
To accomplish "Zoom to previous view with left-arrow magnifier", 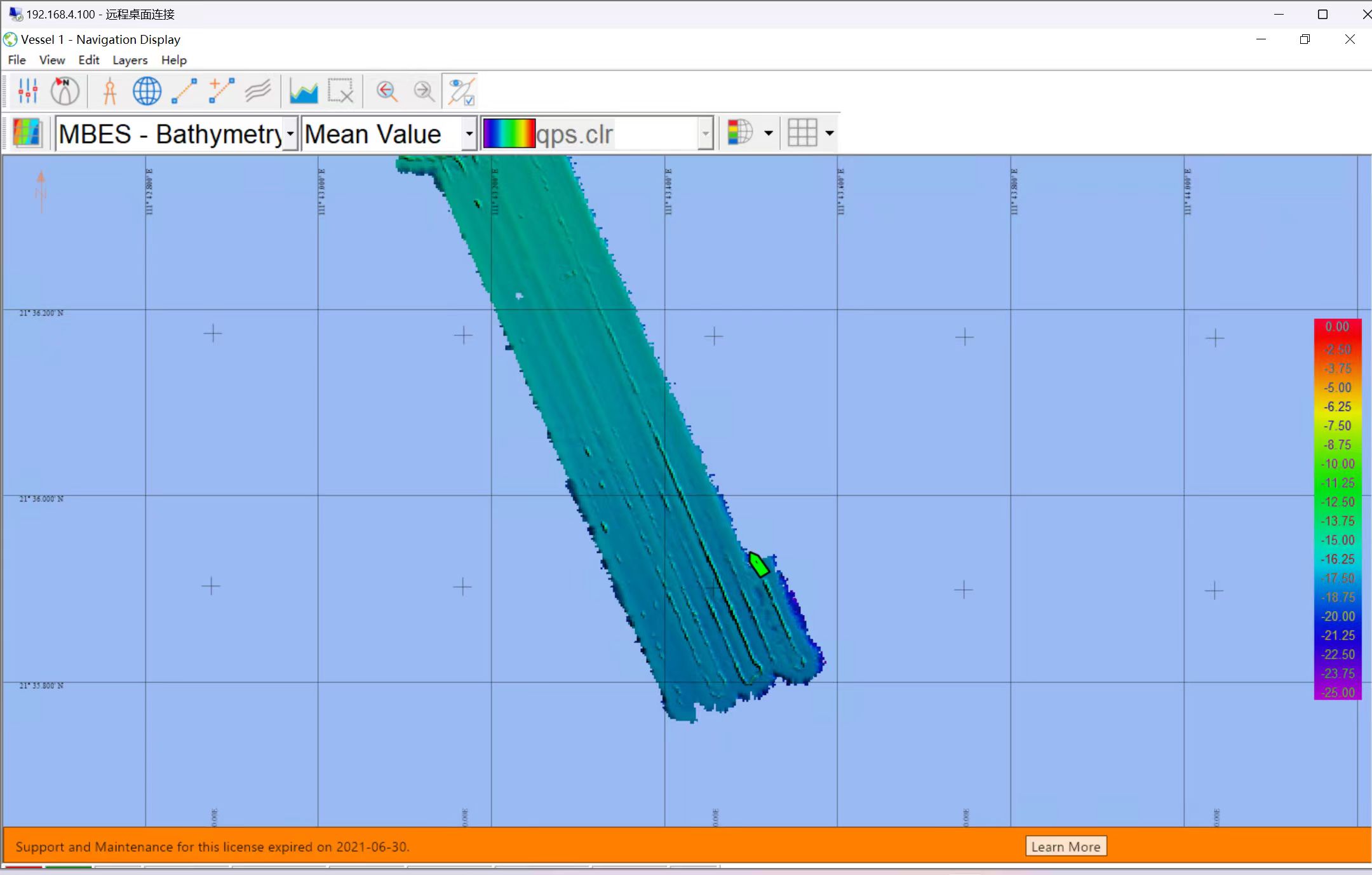I will point(386,92).
